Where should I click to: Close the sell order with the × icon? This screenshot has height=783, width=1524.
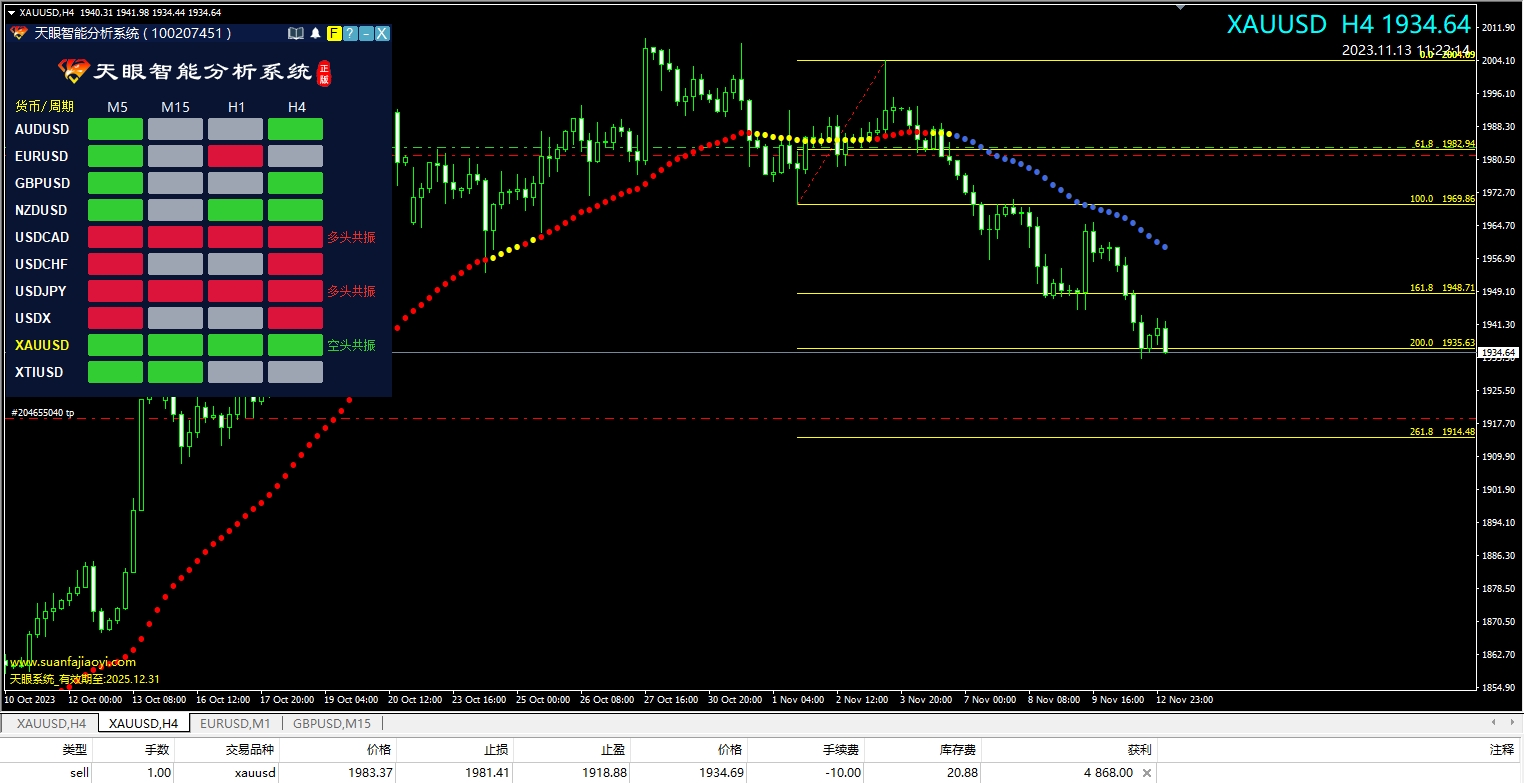(x=1147, y=773)
